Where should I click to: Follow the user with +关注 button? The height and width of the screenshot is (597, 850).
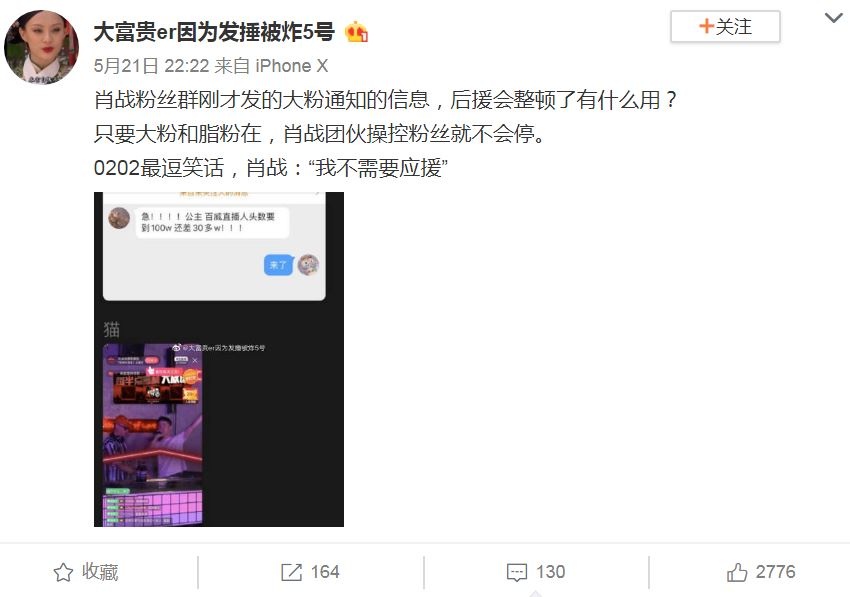click(725, 27)
